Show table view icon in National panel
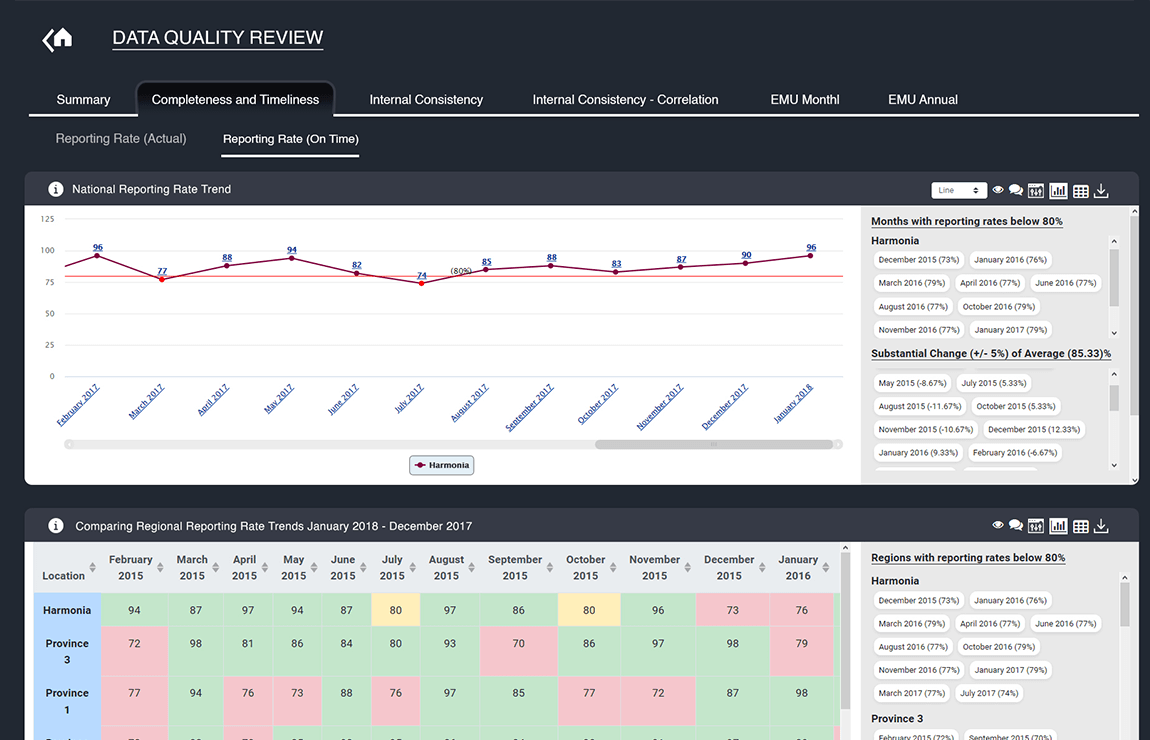 point(1080,191)
